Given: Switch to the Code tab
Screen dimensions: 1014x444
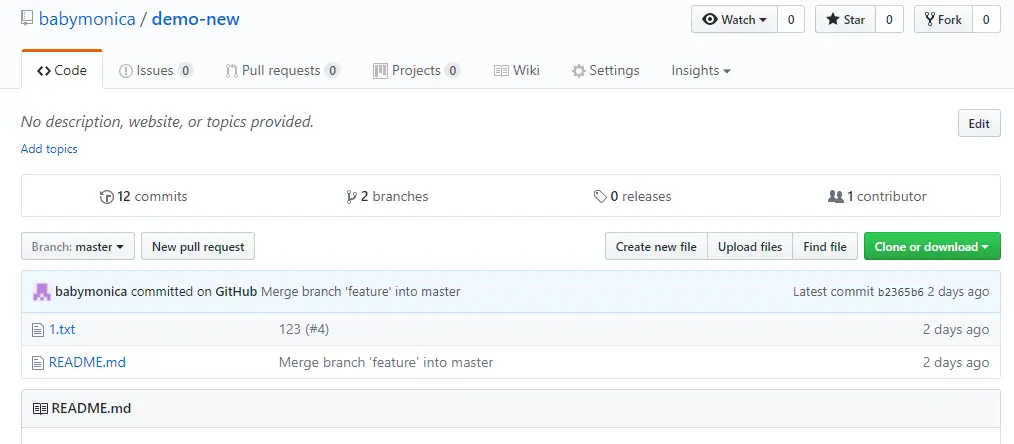Looking at the screenshot, I should pyautogui.click(x=62, y=70).
